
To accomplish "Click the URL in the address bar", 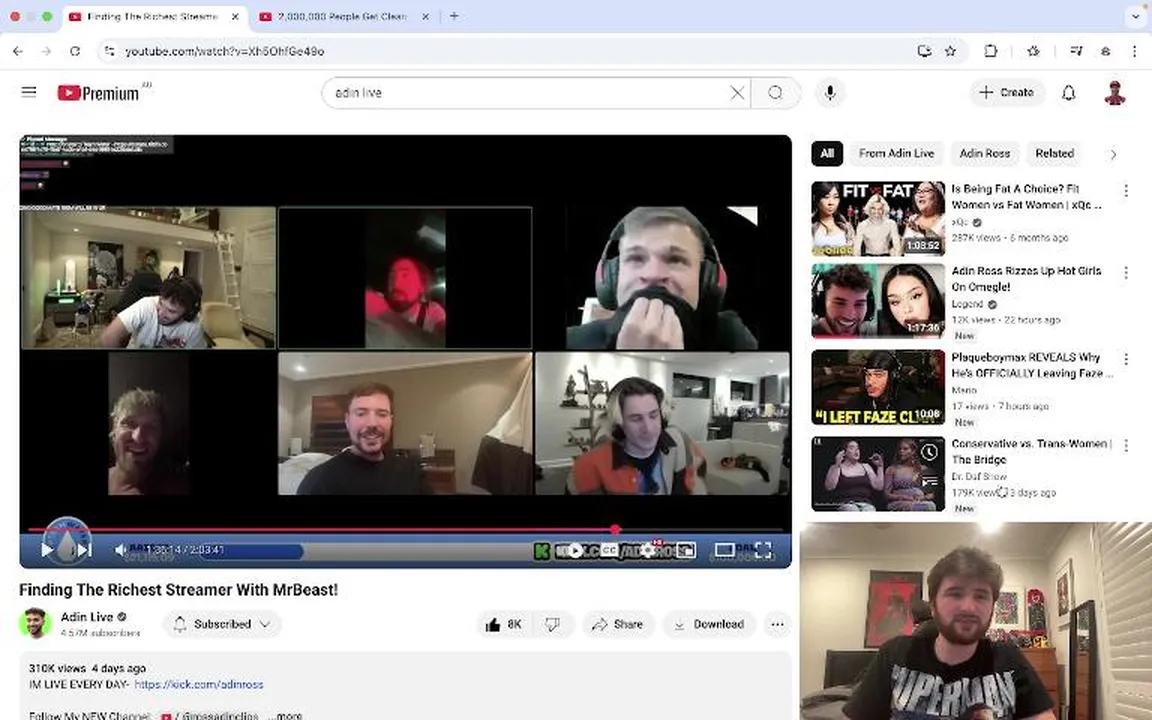I will (x=225, y=51).
